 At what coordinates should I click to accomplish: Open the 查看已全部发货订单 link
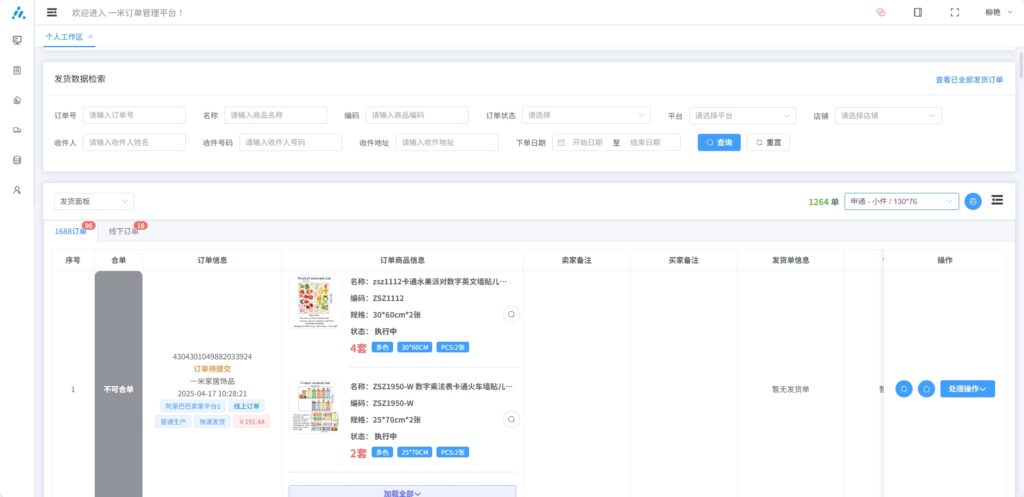(x=968, y=79)
